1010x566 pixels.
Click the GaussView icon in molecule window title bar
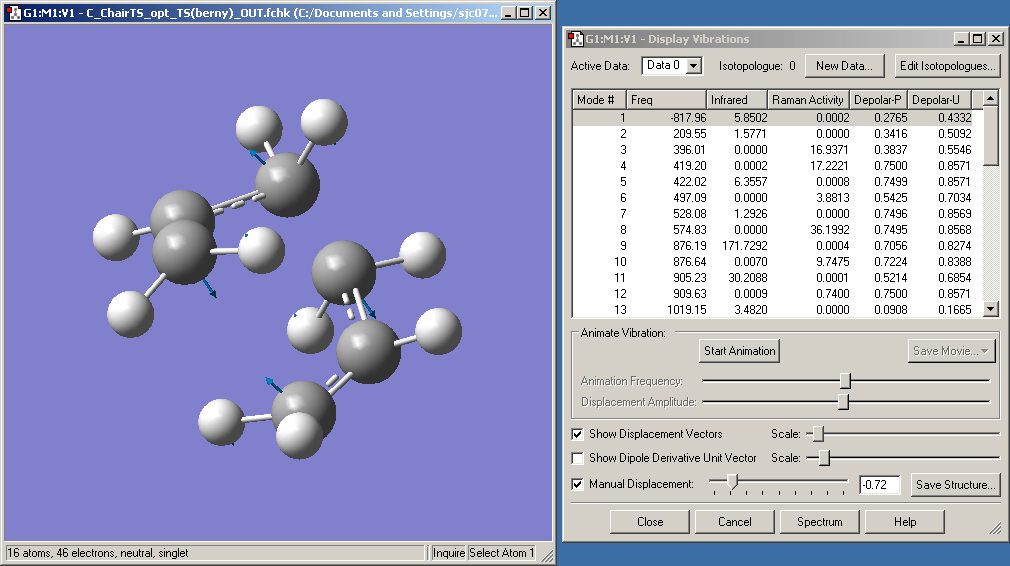point(13,13)
